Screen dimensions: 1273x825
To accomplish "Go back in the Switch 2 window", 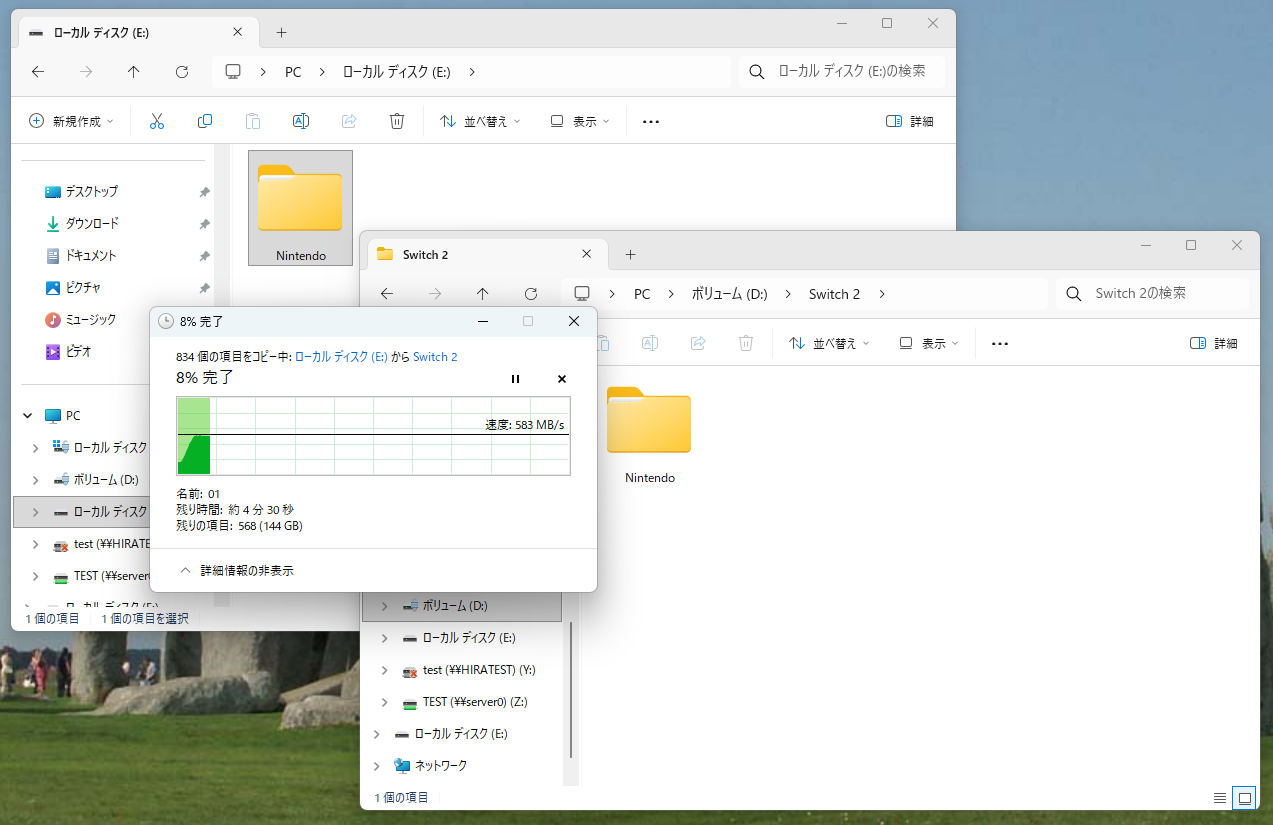I will (387, 294).
